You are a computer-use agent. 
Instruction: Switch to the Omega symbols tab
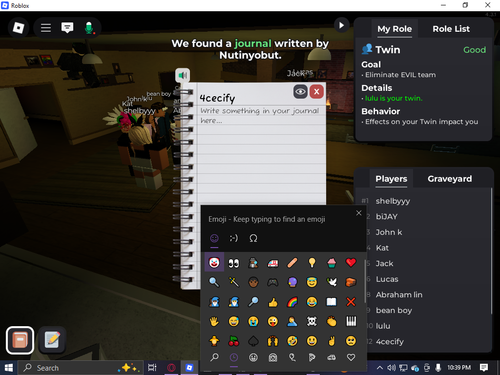point(253,238)
